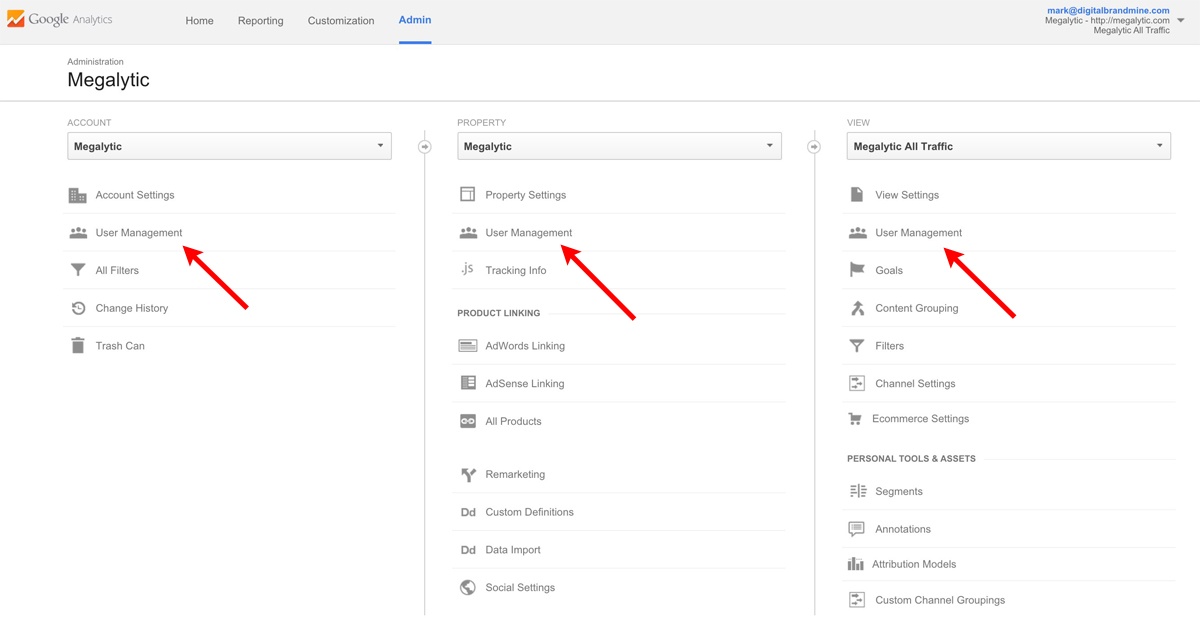Viewport: 1200px width, 618px height.
Task: Expand the account switcher arrow at top right
Action: [1181, 20]
